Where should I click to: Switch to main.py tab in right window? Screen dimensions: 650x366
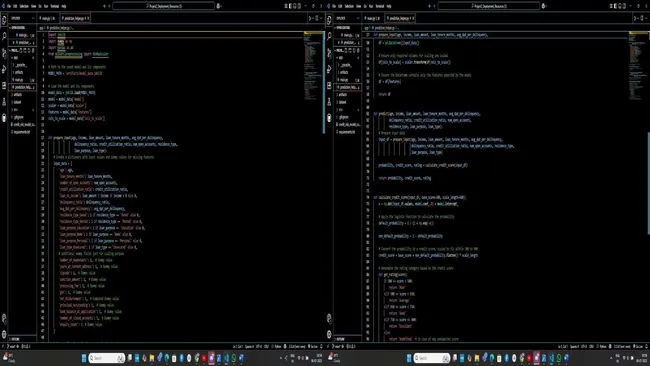point(373,18)
